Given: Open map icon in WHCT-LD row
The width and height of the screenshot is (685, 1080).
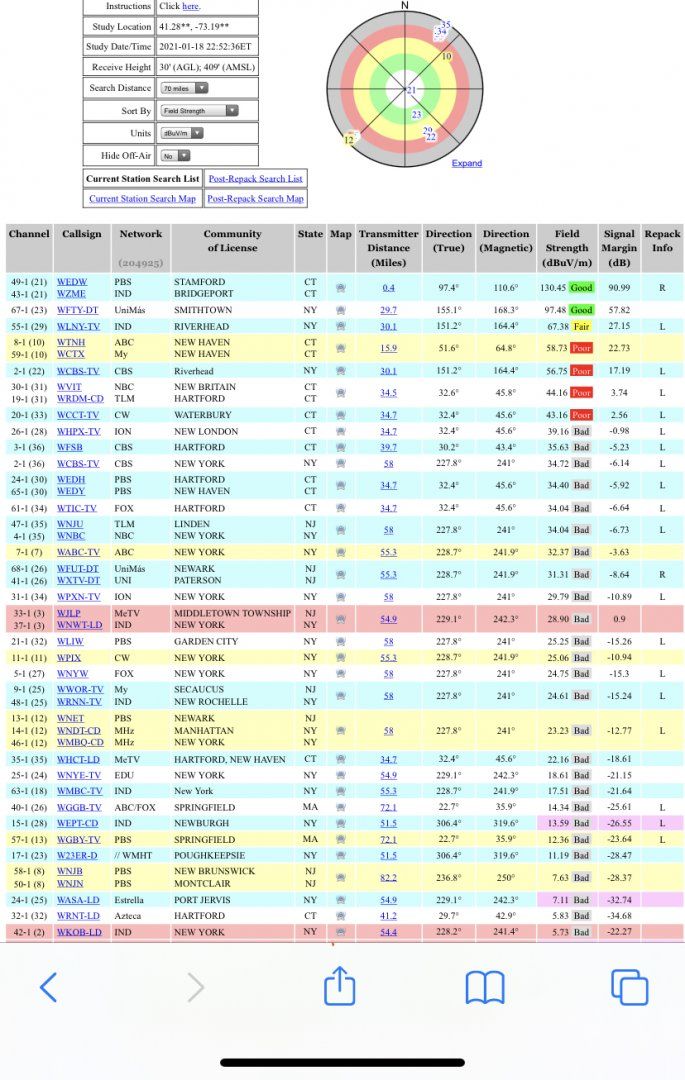Looking at the screenshot, I should (340, 759).
